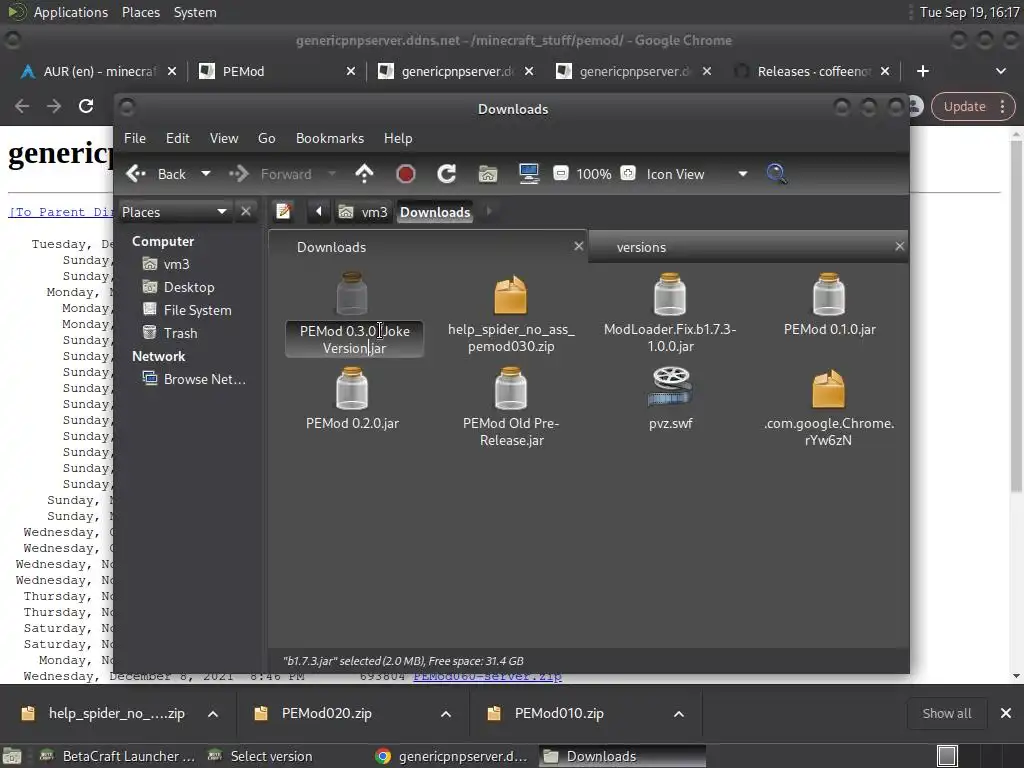Select the .com.google.Chrome.rYw6zN package icon
This screenshot has height=768, width=1024.
click(x=829, y=389)
